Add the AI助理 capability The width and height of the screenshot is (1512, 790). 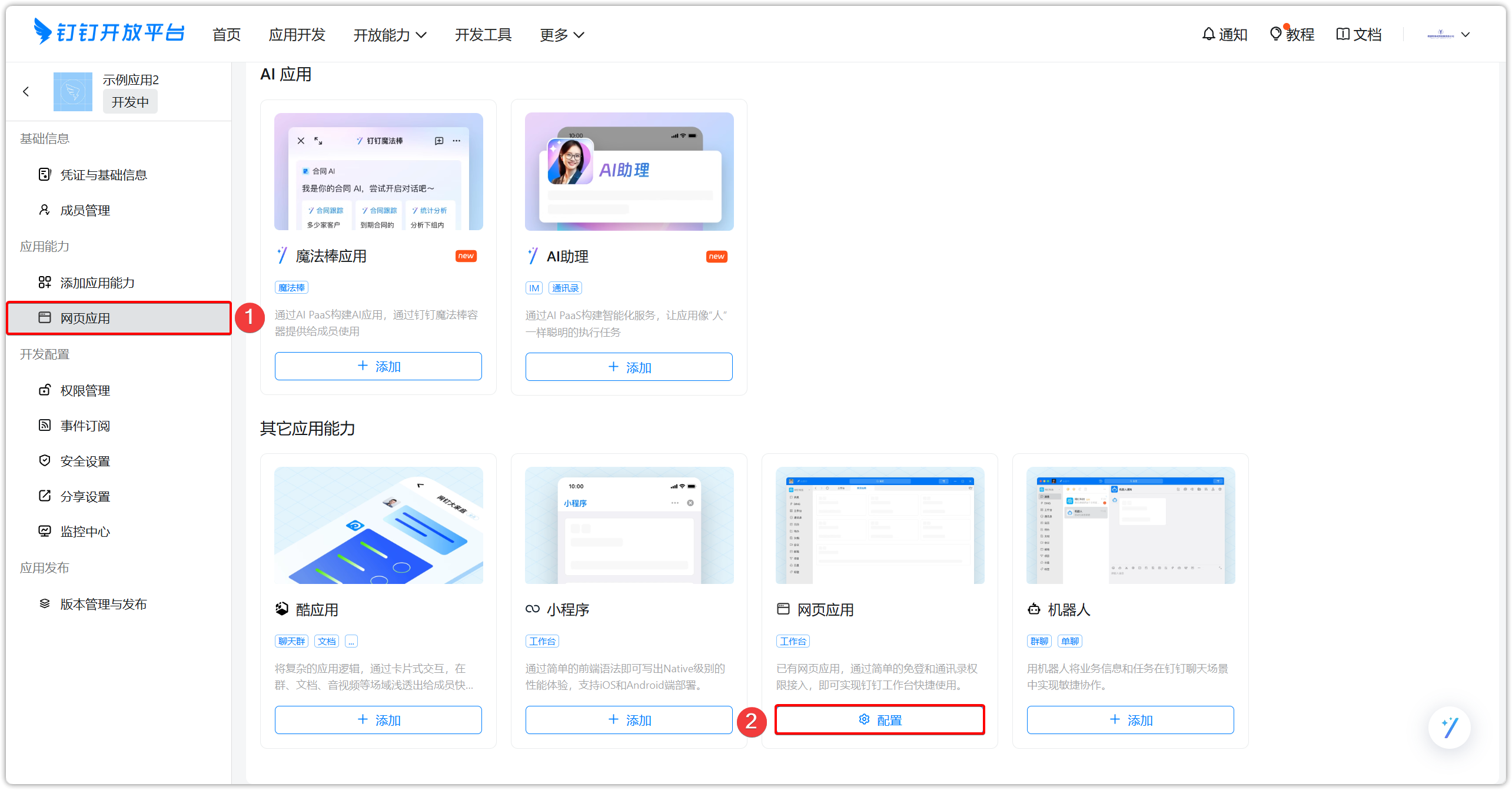pos(629,367)
